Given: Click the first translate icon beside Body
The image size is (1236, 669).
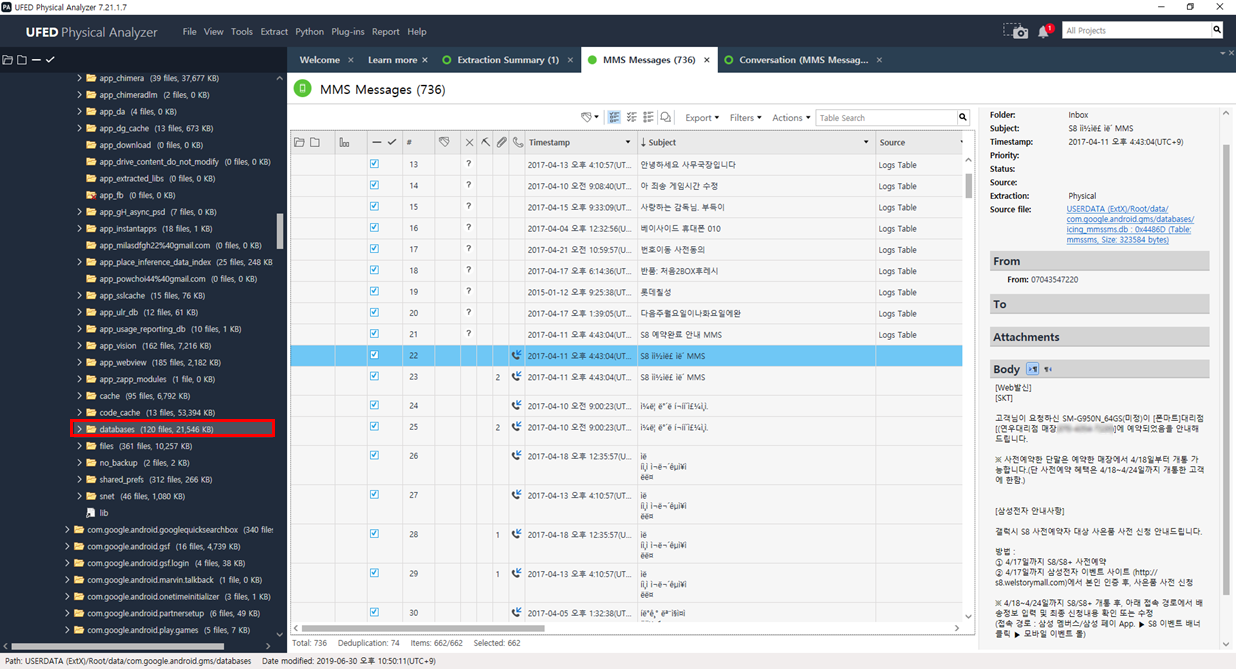Looking at the screenshot, I should click(1032, 369).
